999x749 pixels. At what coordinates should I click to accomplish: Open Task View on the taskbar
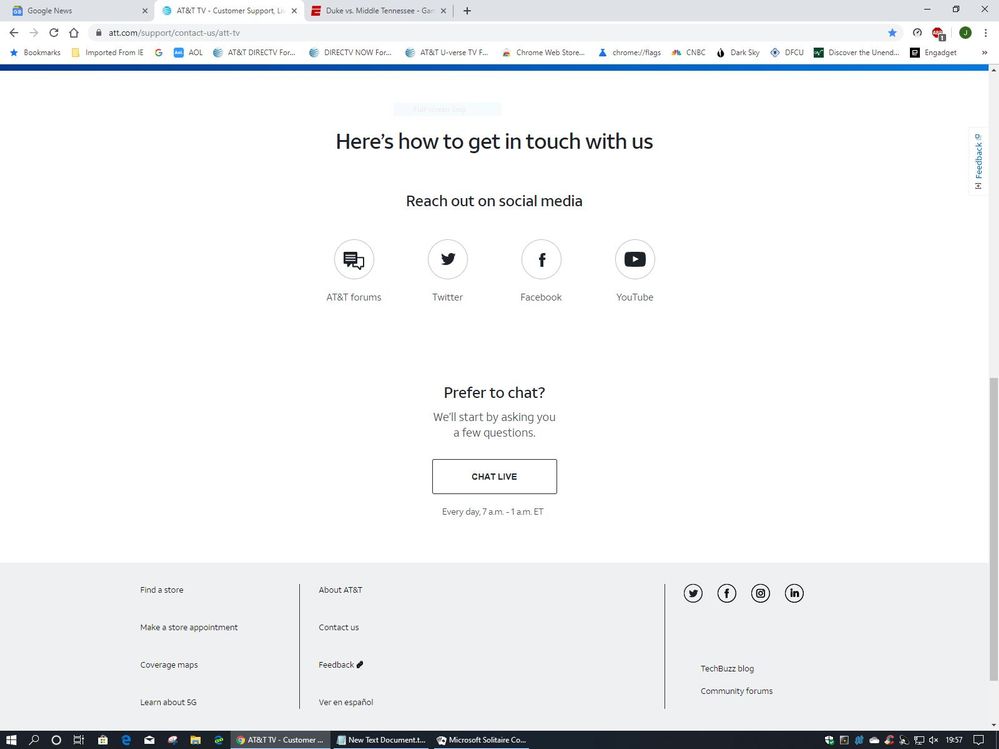[78, 739]
